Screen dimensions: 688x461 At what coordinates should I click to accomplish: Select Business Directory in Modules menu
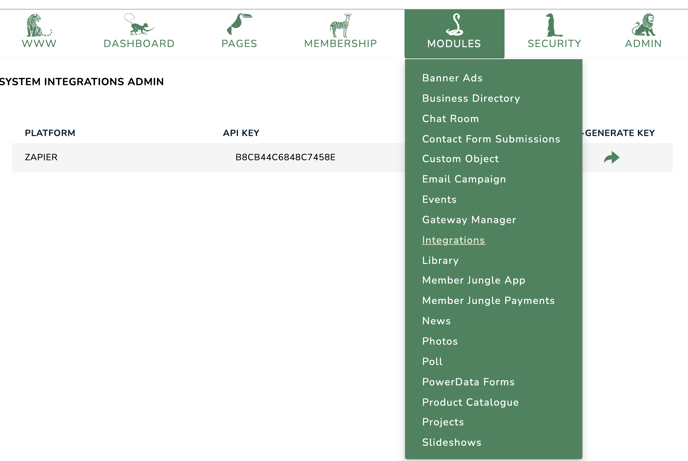tap(471, 98)
